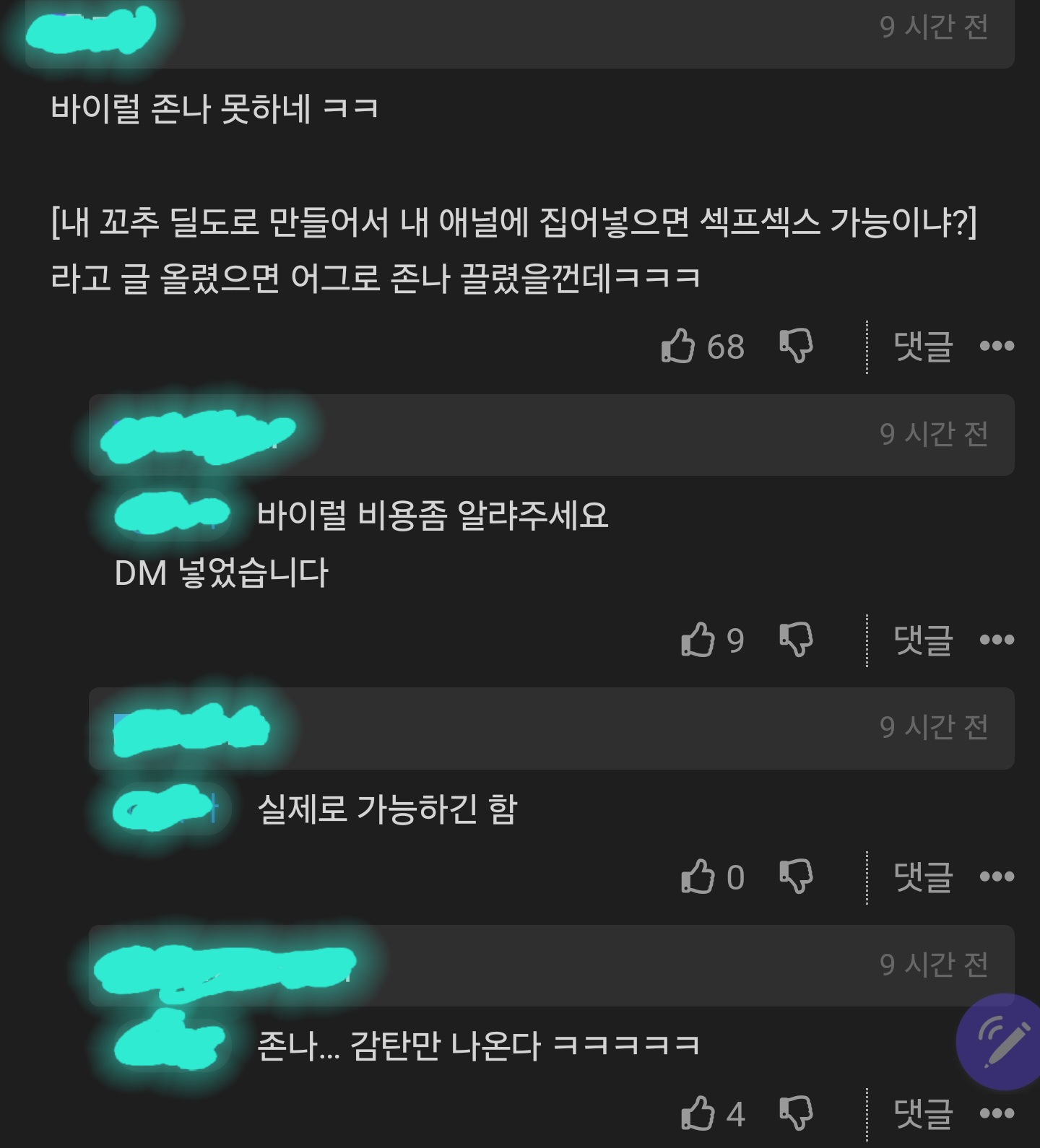Open more options for '실제로 가능하긴 함' reply

coord(997,877)
